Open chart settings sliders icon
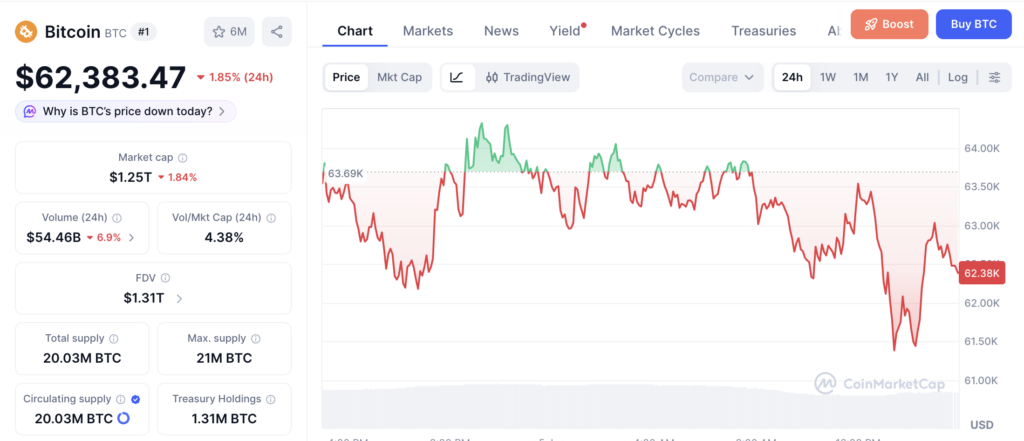Viewport: 1024px width, 441px height. [x=995, y=77]
